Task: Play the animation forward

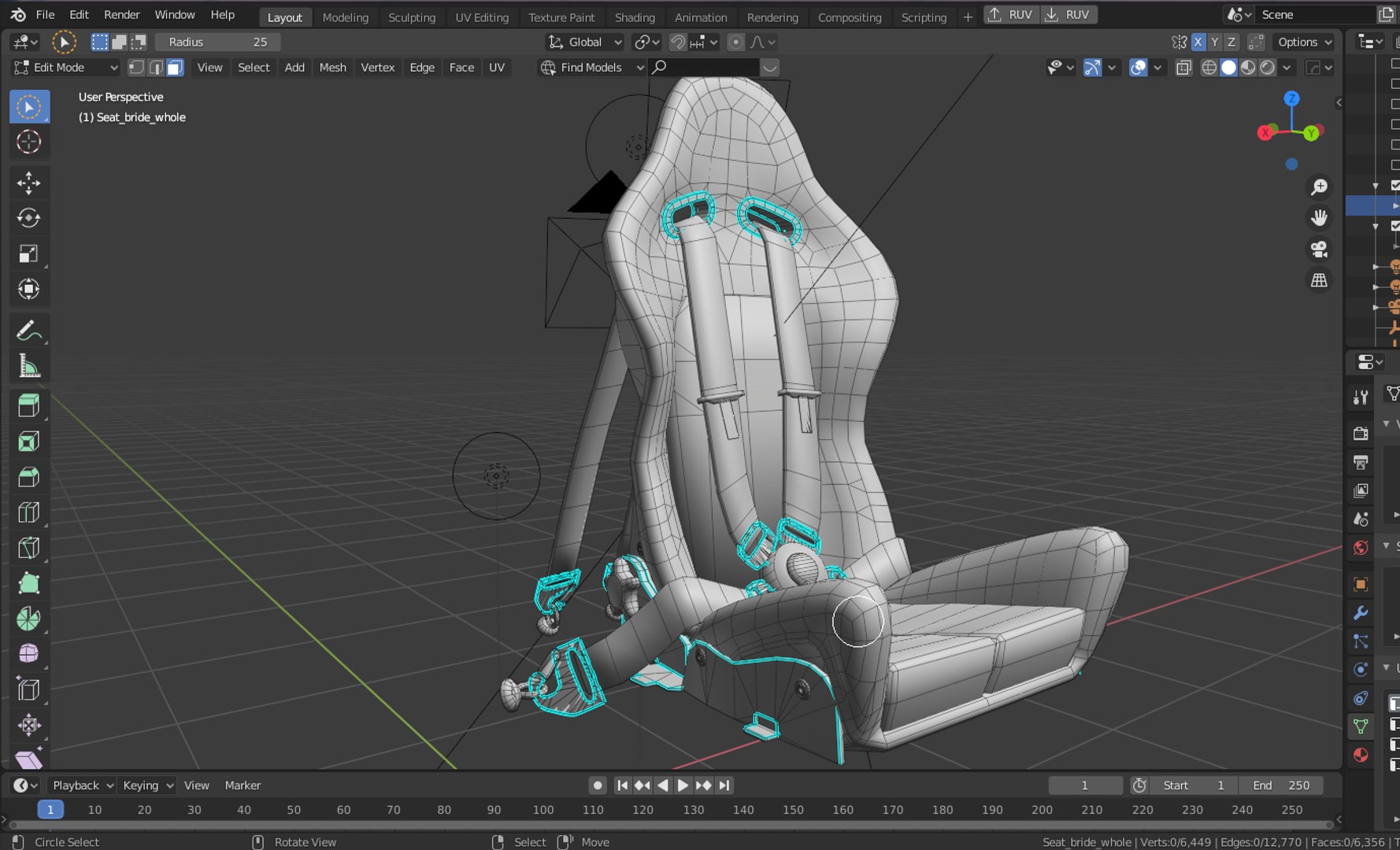Action: pos(683,785)
